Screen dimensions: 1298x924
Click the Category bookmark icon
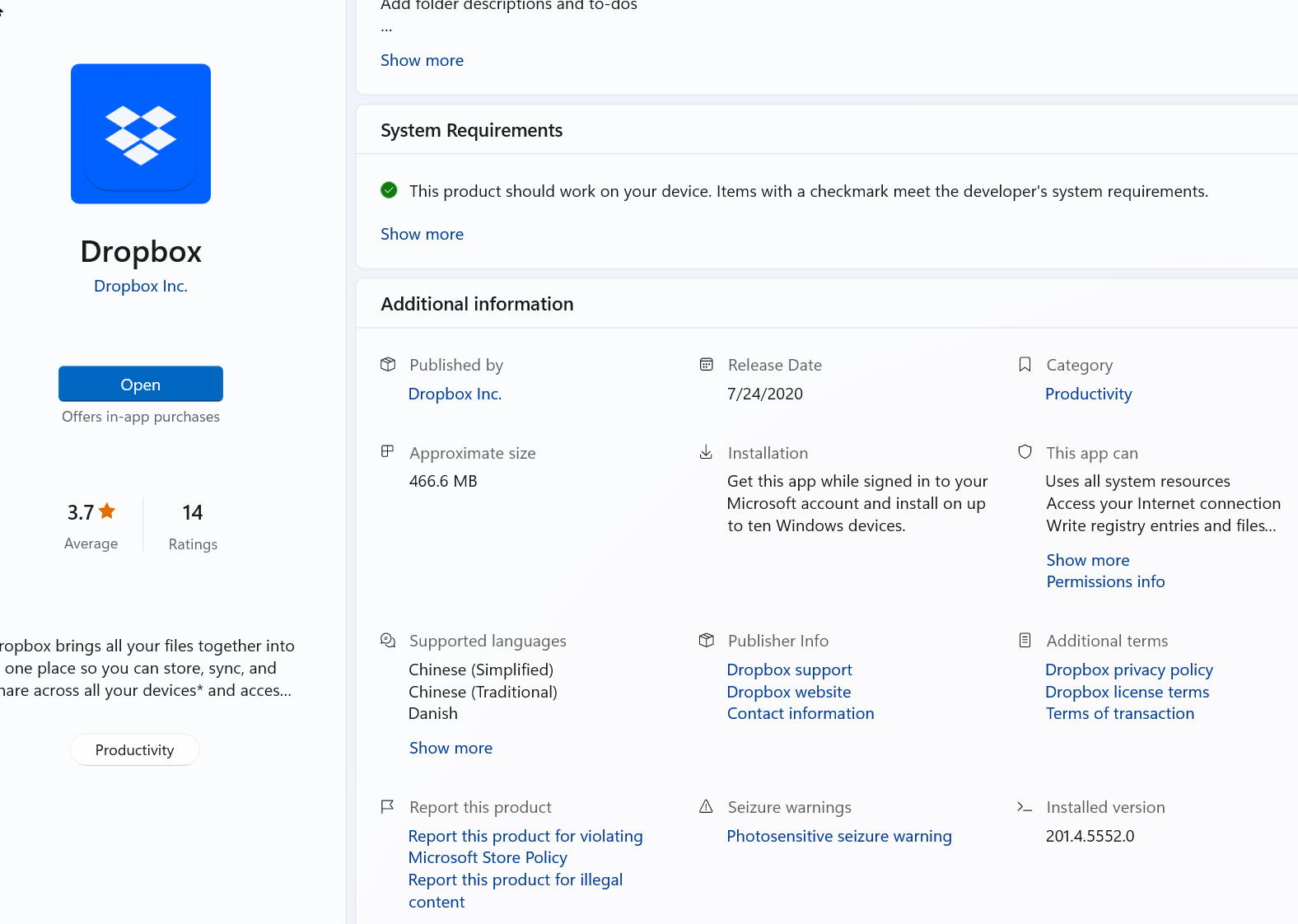(x=1025, y=364)
